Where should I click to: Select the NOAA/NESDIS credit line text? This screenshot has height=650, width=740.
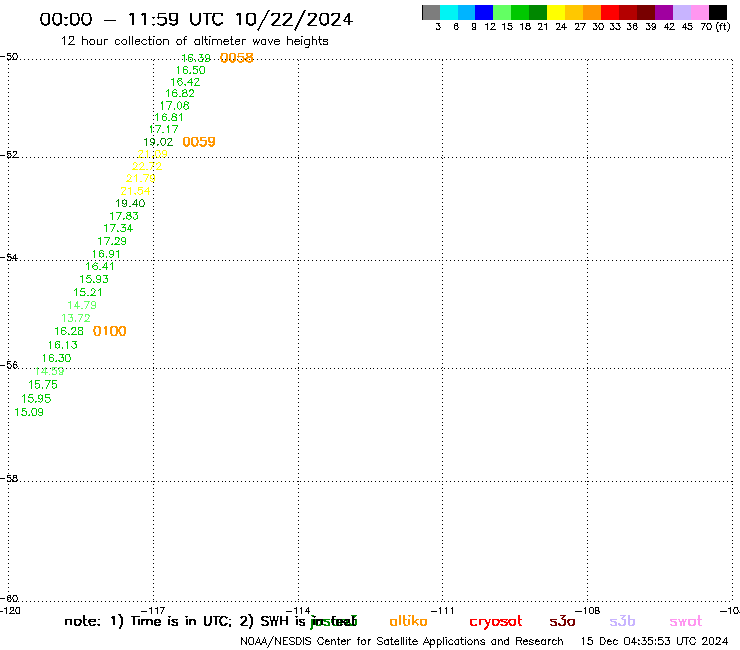coord(402,641)
